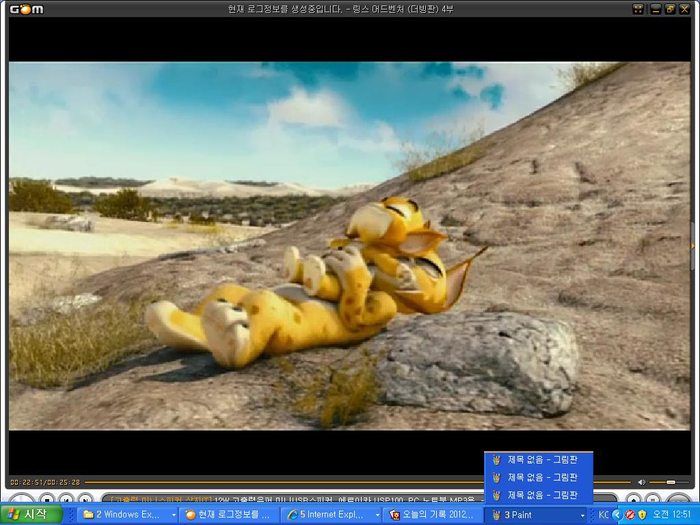Adjust the volume slider handle

pyautogui.click(x=671, y=482)
